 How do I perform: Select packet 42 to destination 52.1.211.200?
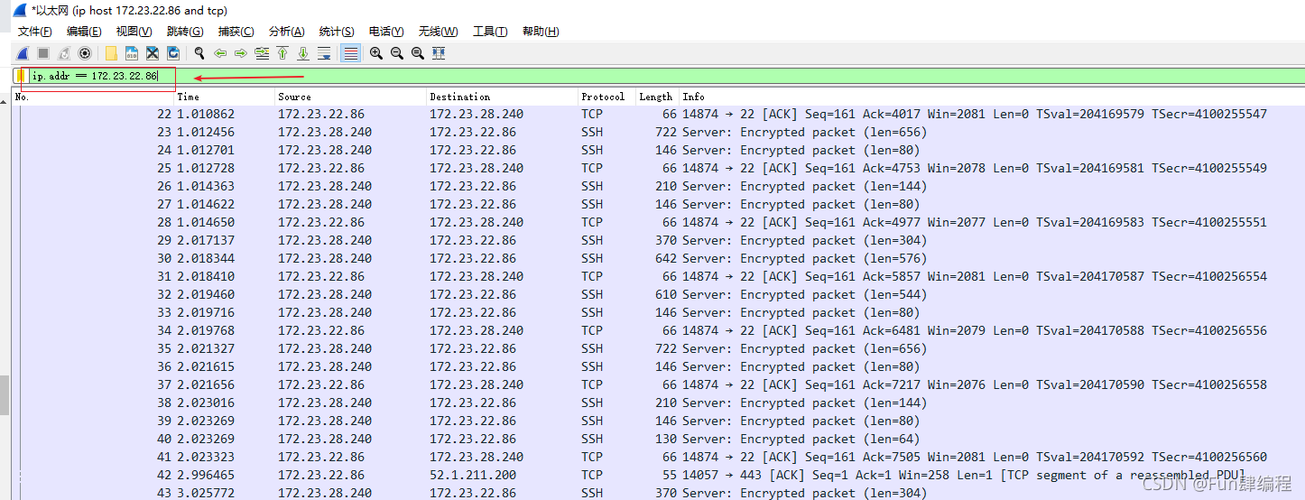[x=658, y=475]
